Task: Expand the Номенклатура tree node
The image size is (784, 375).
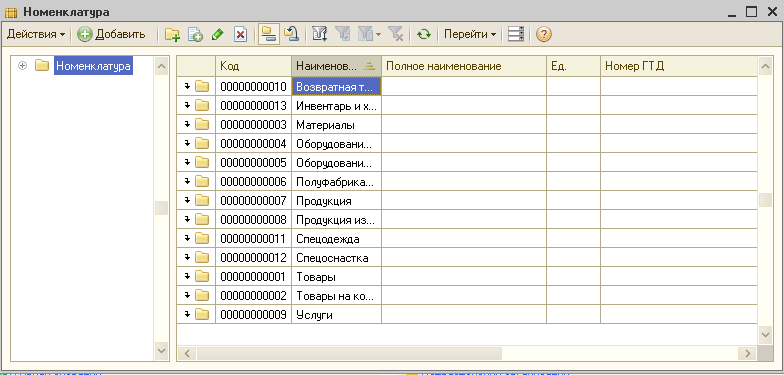Action: point(22,66)
